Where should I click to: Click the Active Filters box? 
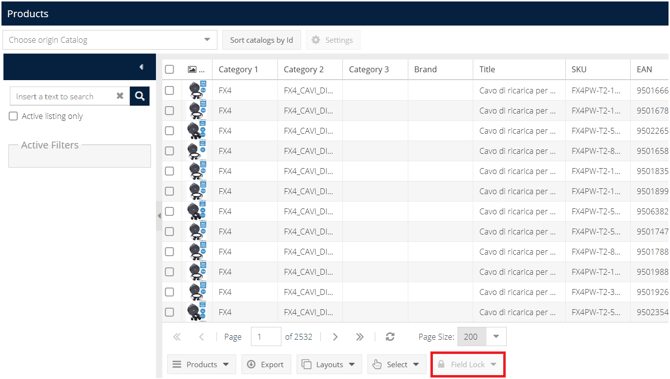pos(79,156)
